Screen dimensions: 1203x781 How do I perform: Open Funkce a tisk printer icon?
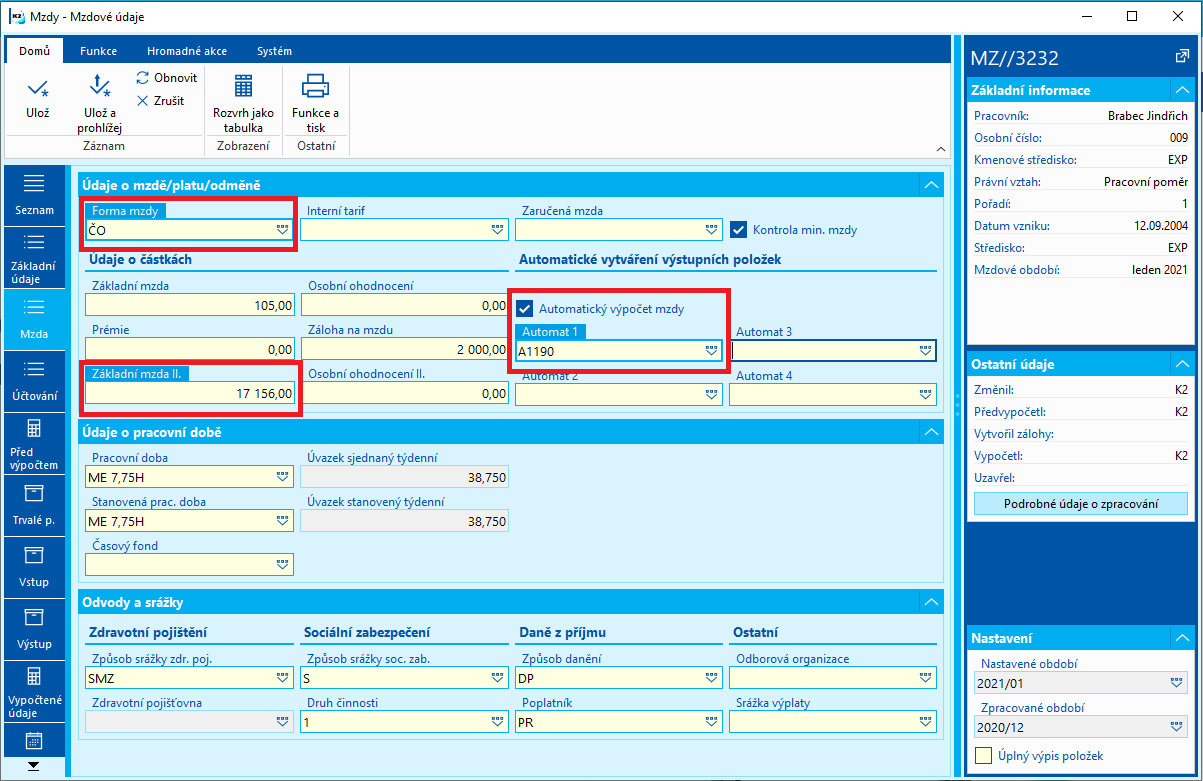(315, 87)
